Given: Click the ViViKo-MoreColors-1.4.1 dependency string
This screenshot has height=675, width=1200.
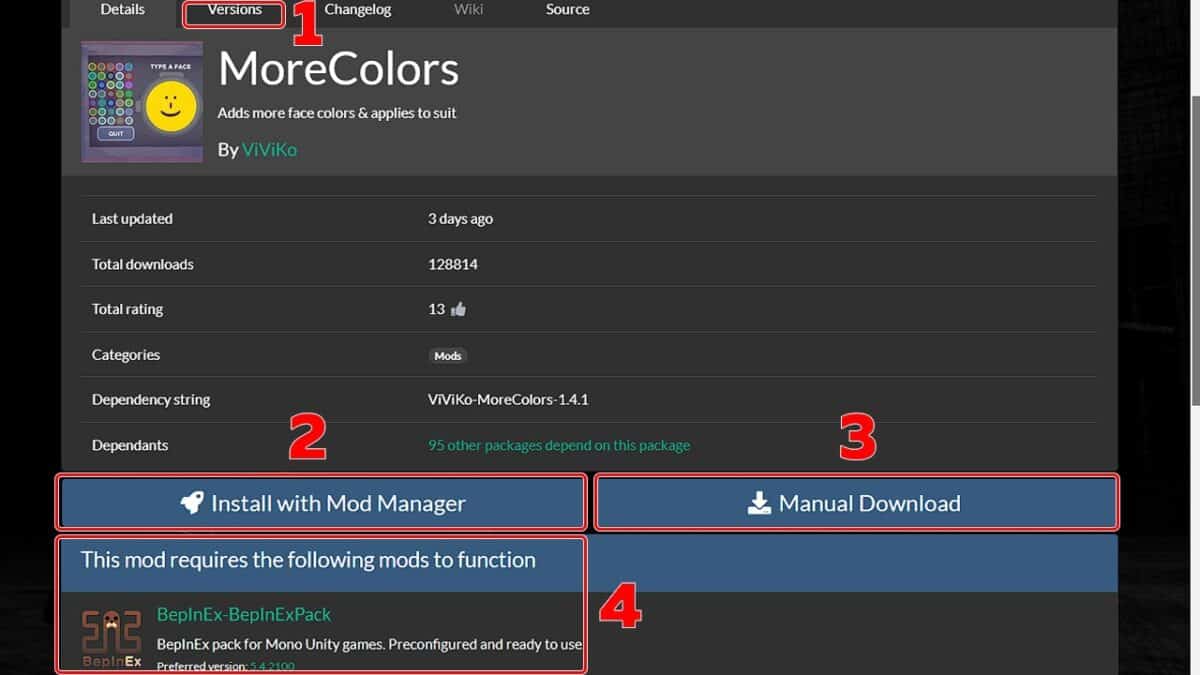Looking at the screenshot, I should (x=508, y=400).
